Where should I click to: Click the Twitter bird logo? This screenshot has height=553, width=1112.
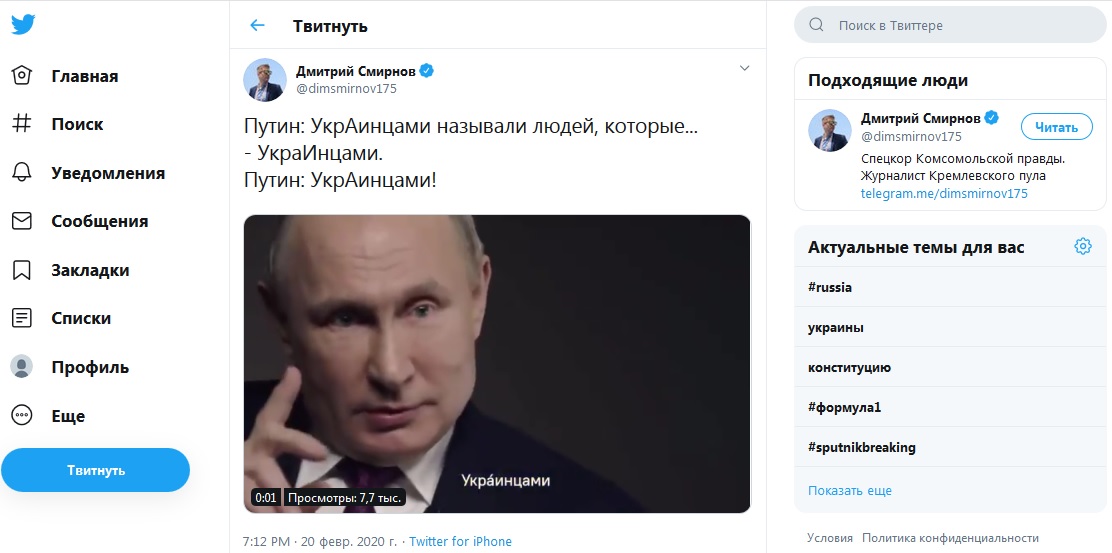(x=23, y=26)
